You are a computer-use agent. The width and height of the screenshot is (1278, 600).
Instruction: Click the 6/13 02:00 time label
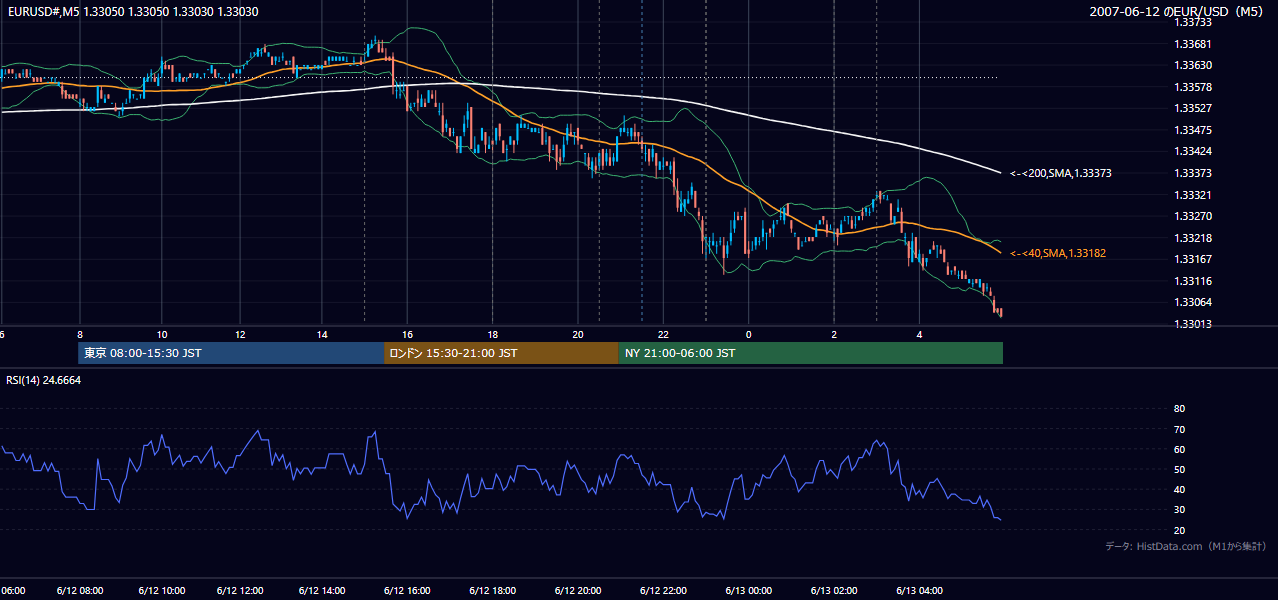834,590
